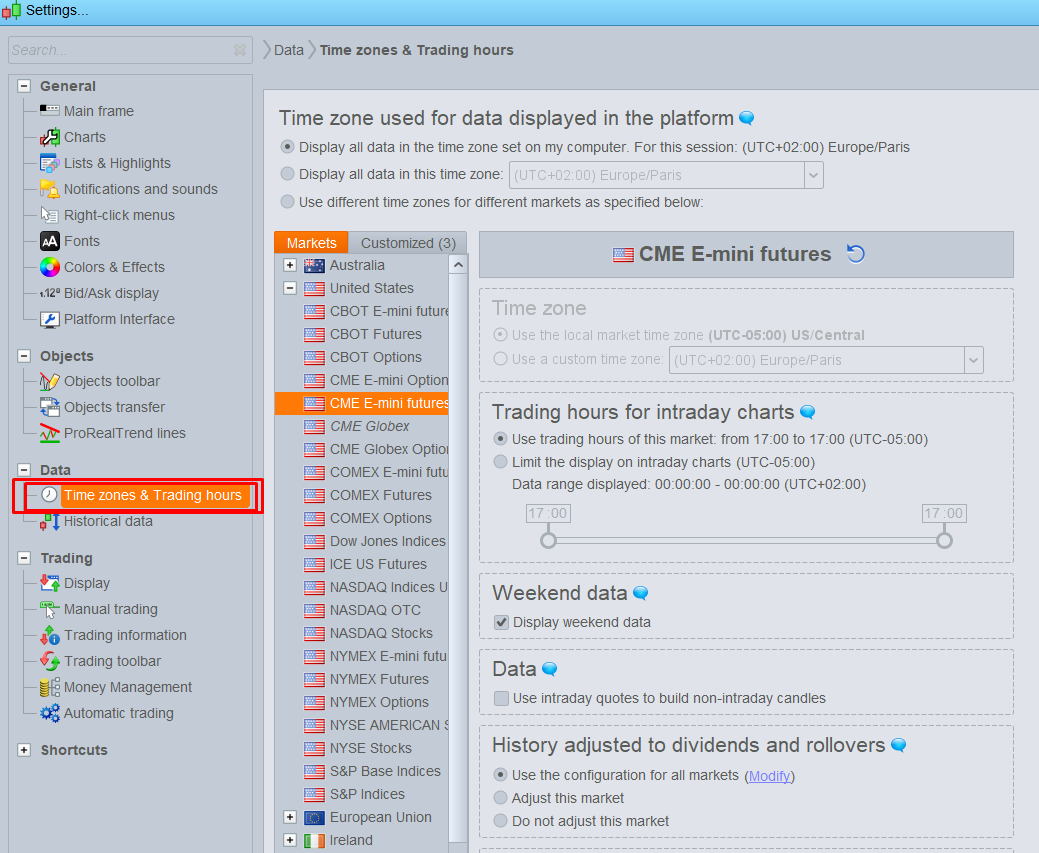Viewport: 1039px width, 853px height.
Task: Click Data breadcrumb link
Action: 288,50
